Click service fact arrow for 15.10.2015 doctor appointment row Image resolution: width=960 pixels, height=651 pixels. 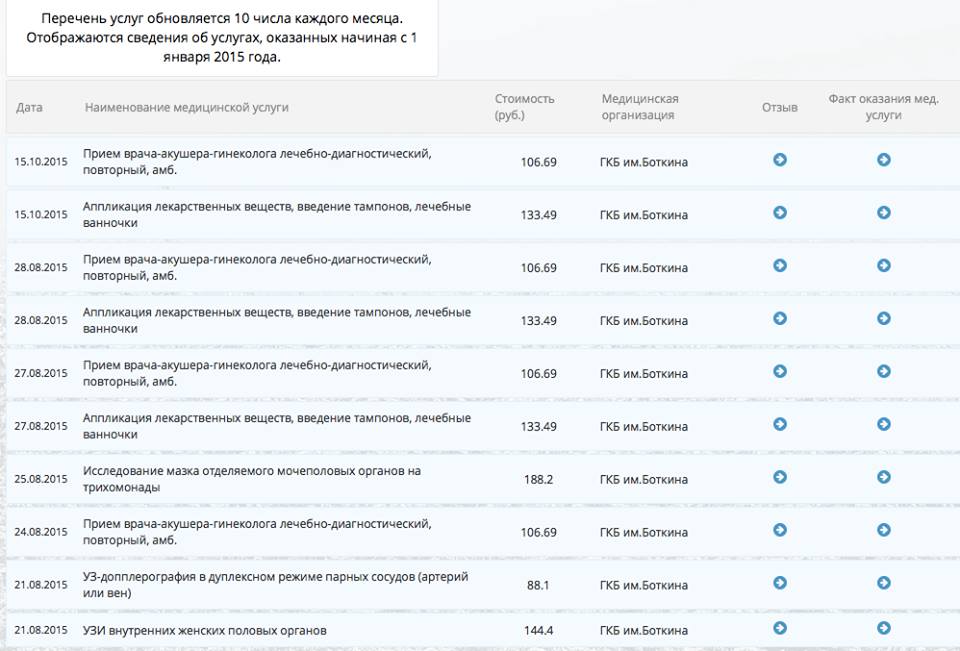click(x=883, y=159)
